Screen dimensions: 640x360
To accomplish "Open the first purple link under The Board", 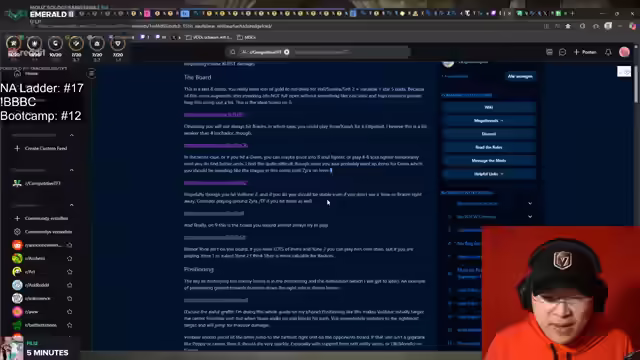I will (214, 115).
